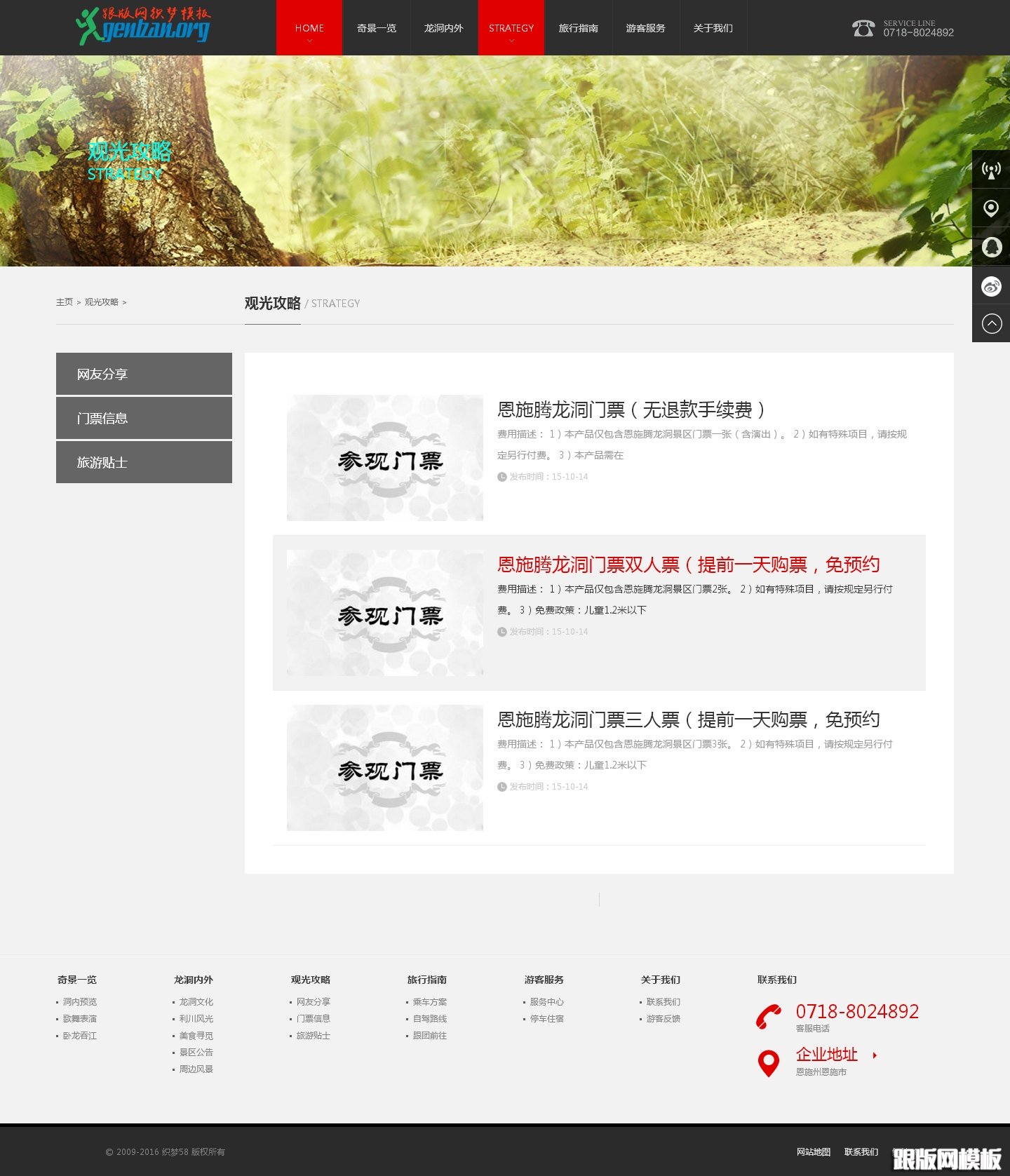Click footer link 洞内预览
Image resolution: width=1010 pixels, height=1176 pixels.
click(x=80, y=1002)
